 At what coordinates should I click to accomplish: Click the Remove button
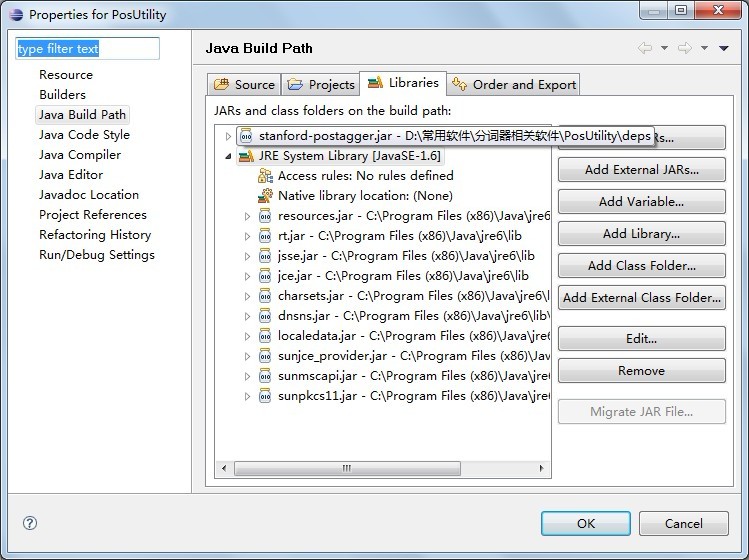(x=642, y=371)
